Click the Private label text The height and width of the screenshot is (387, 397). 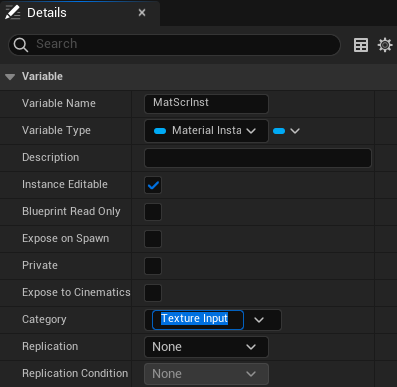(40, 265)
